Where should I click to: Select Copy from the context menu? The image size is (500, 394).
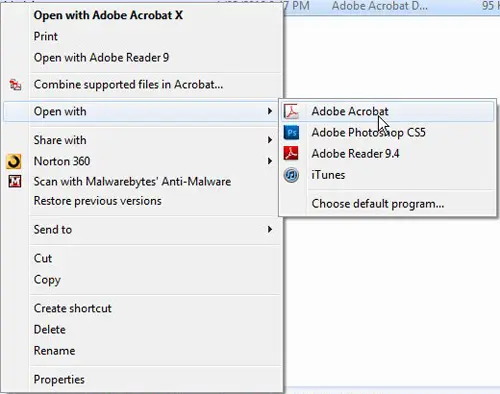coord(47,280)
